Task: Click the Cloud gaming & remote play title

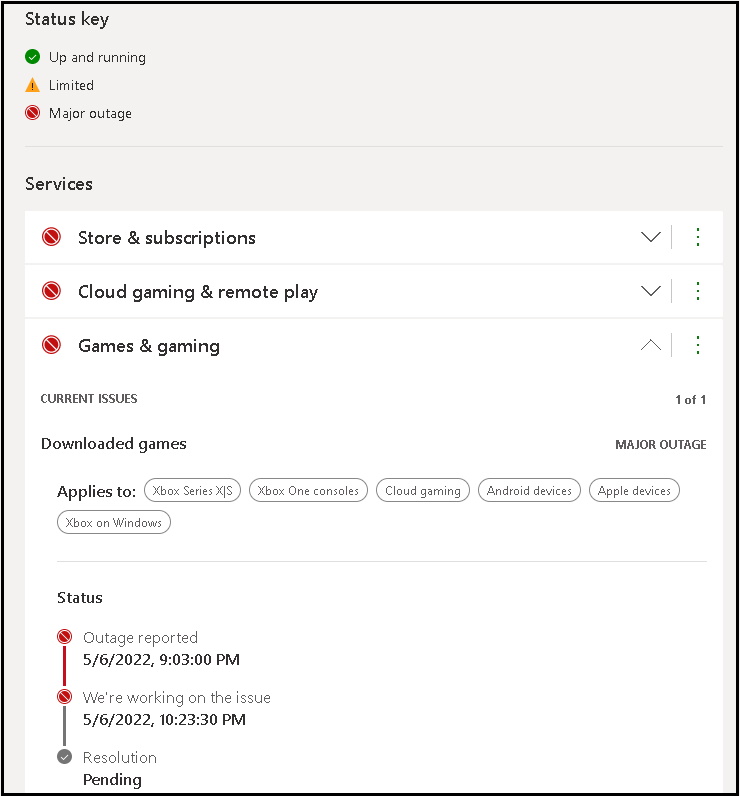Action: pyautogui.click(x=198, y=292)
